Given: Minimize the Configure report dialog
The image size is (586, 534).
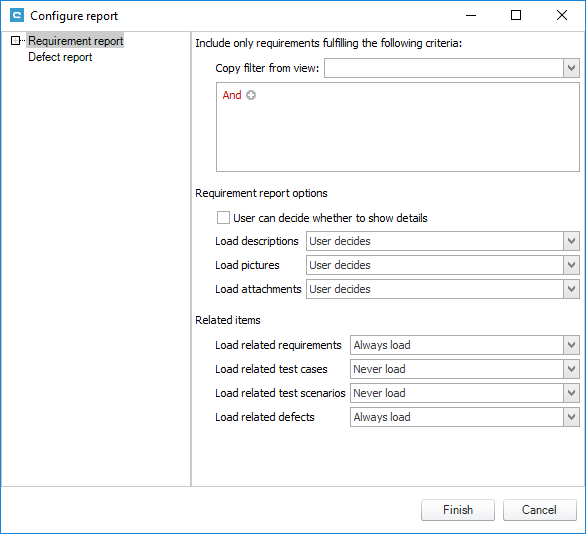Looking at the screenshot, I should (471, 15).
